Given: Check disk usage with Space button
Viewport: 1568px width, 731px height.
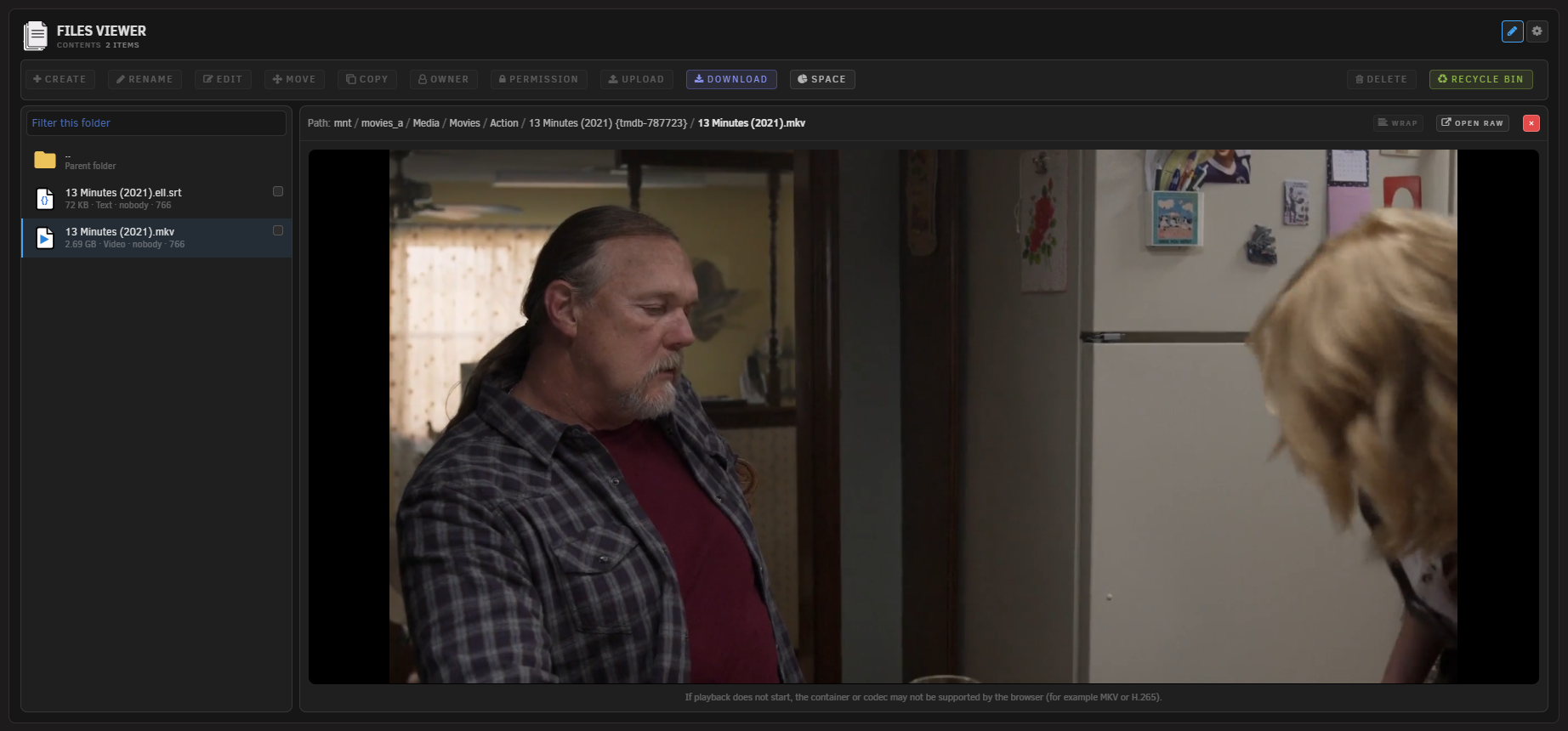Looking at the screenshot, I should (x=822, y=79).
